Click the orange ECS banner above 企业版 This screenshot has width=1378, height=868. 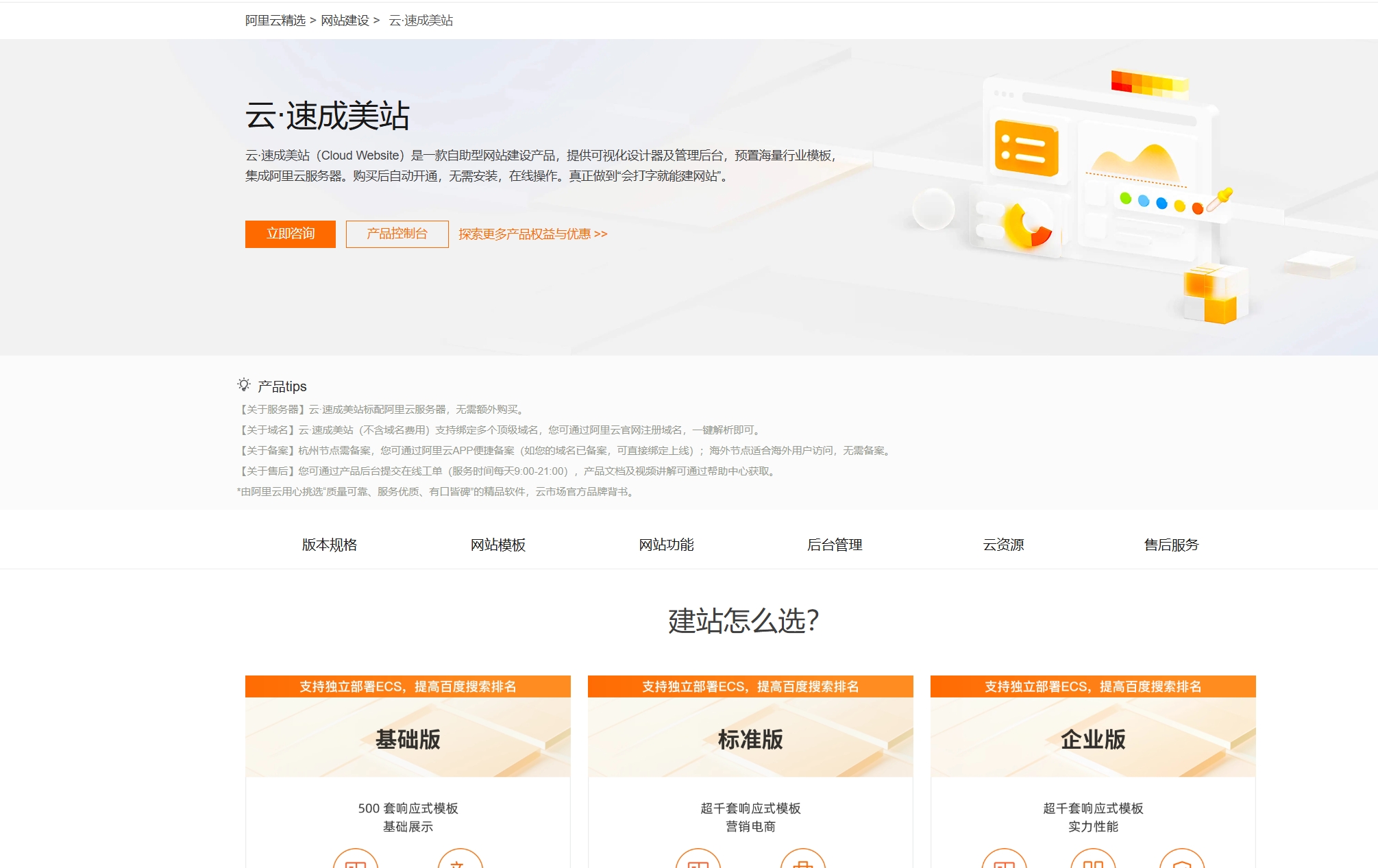tap(1093, 686)
